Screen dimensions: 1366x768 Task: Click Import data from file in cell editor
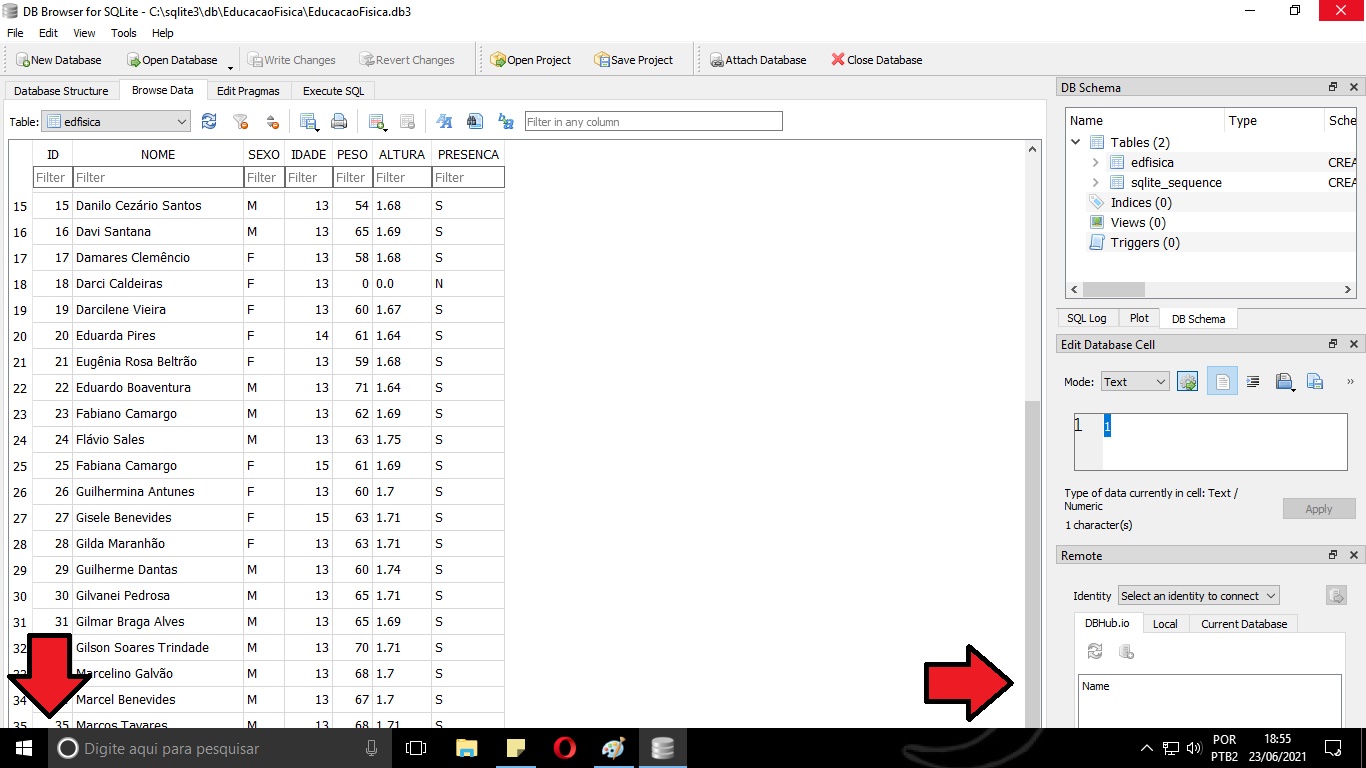[1285, 381]
